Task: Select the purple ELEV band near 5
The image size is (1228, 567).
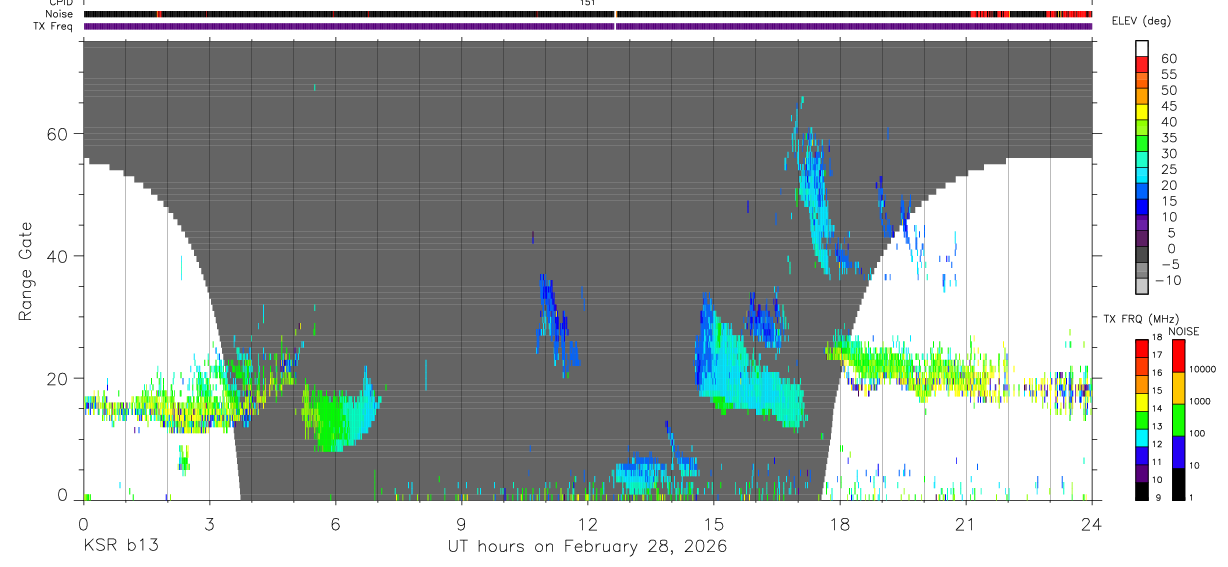Action: click(x=1142, y=238)
